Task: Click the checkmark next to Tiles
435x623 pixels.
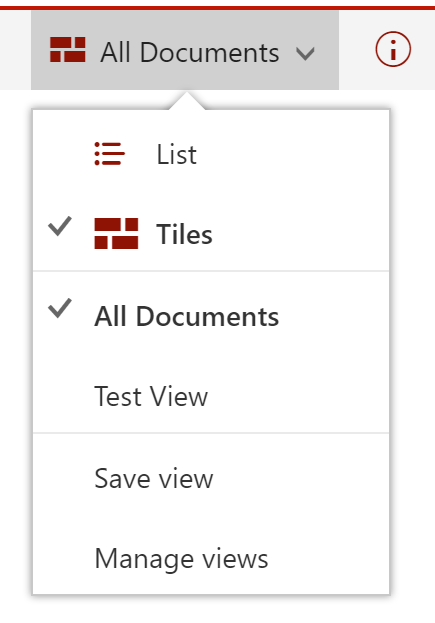Action: click(60, 226)
